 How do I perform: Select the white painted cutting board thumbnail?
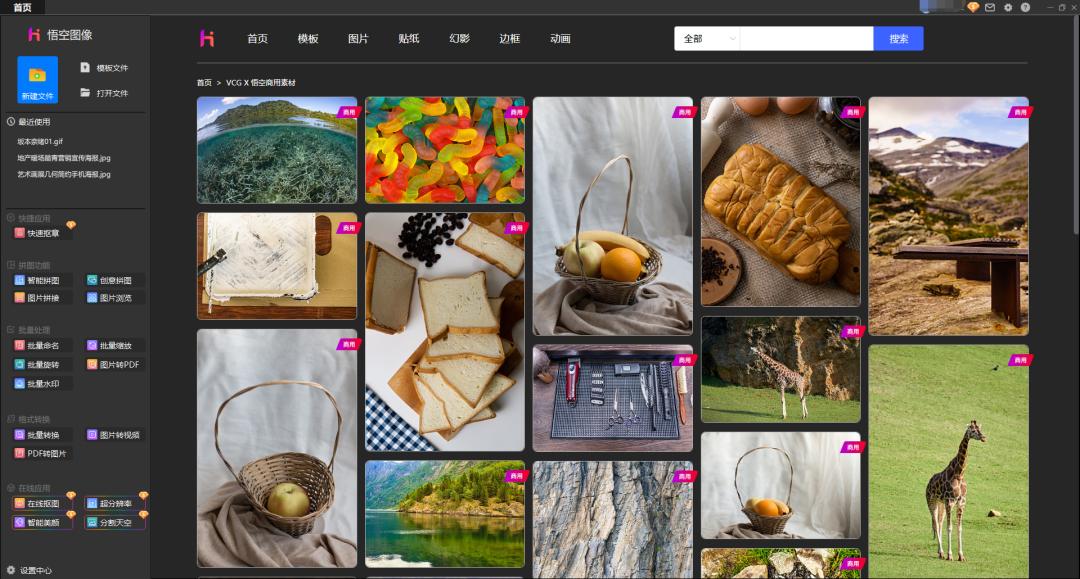click(277, 266)
